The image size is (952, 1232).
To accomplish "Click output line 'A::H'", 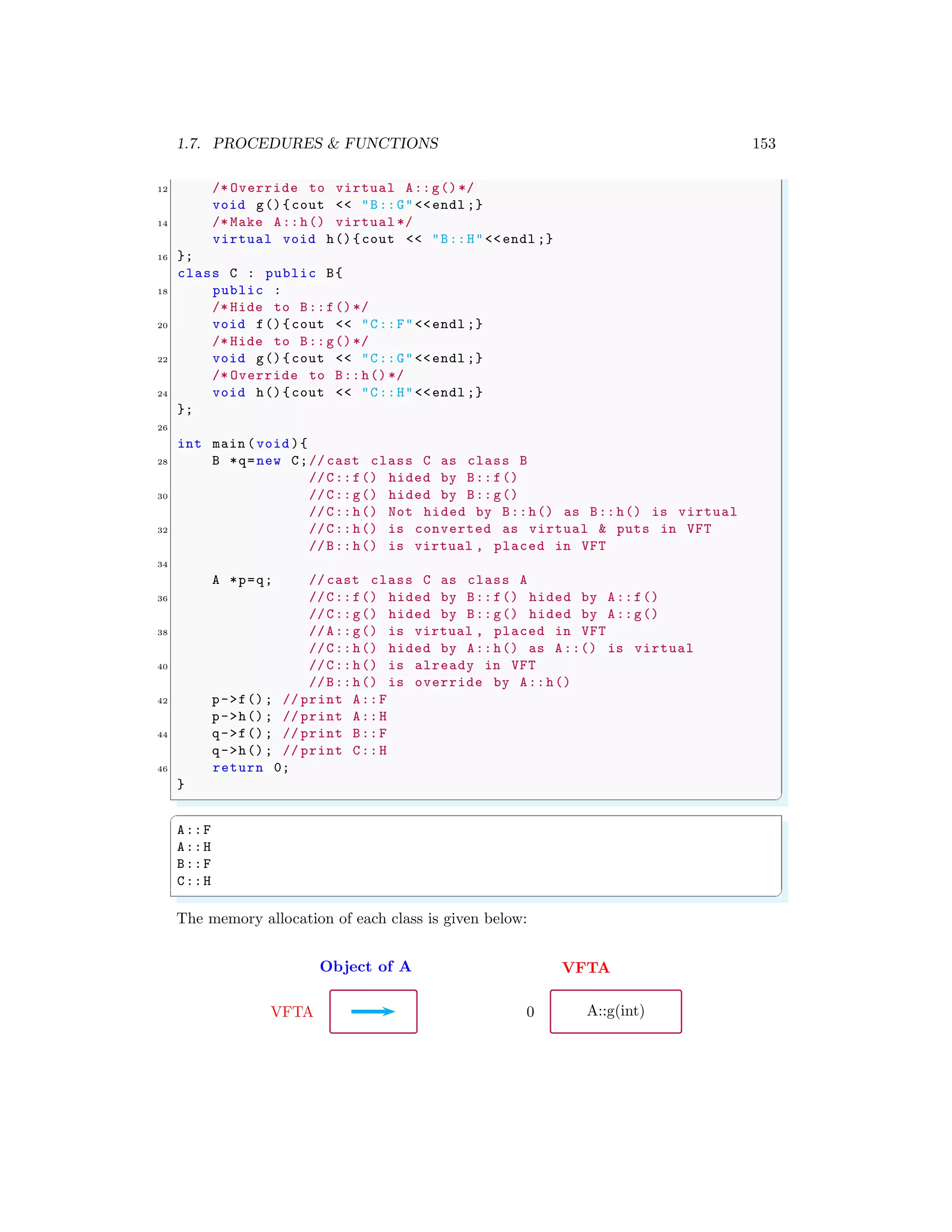I will 194,847.
